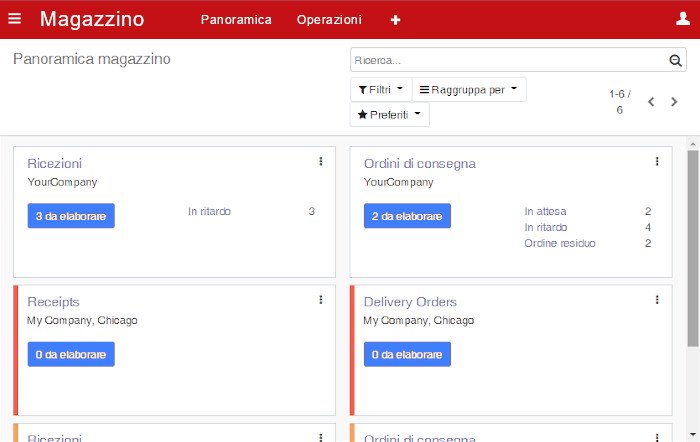Screen dimensions: 700x442
Task: Open the Preferiti dropdown
Action: point(389,115)
